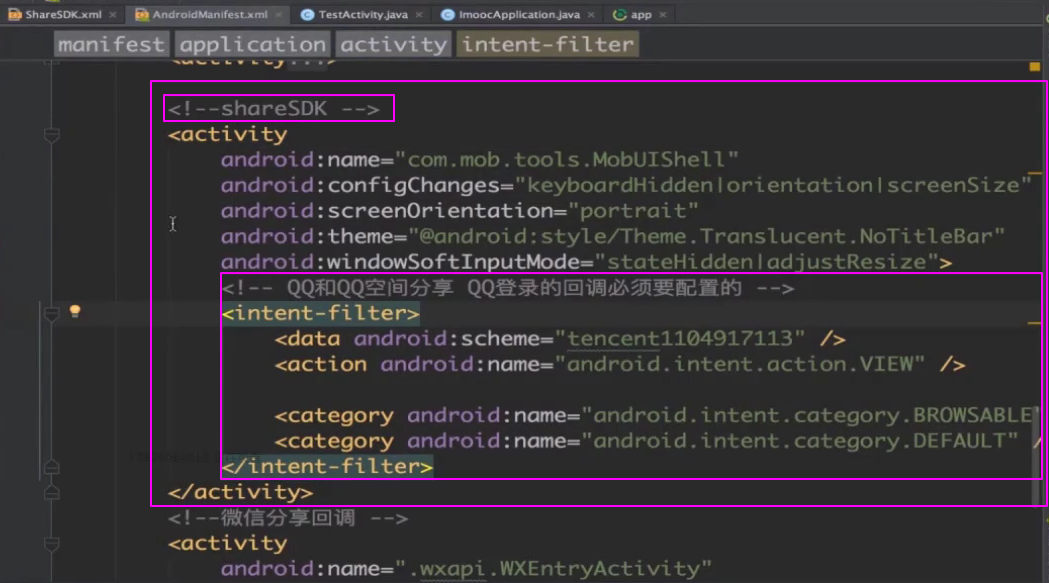This screenshot has height=583, width=1049.
Task: Click the 微信分享回调 comment
Action: coord(288,517)
